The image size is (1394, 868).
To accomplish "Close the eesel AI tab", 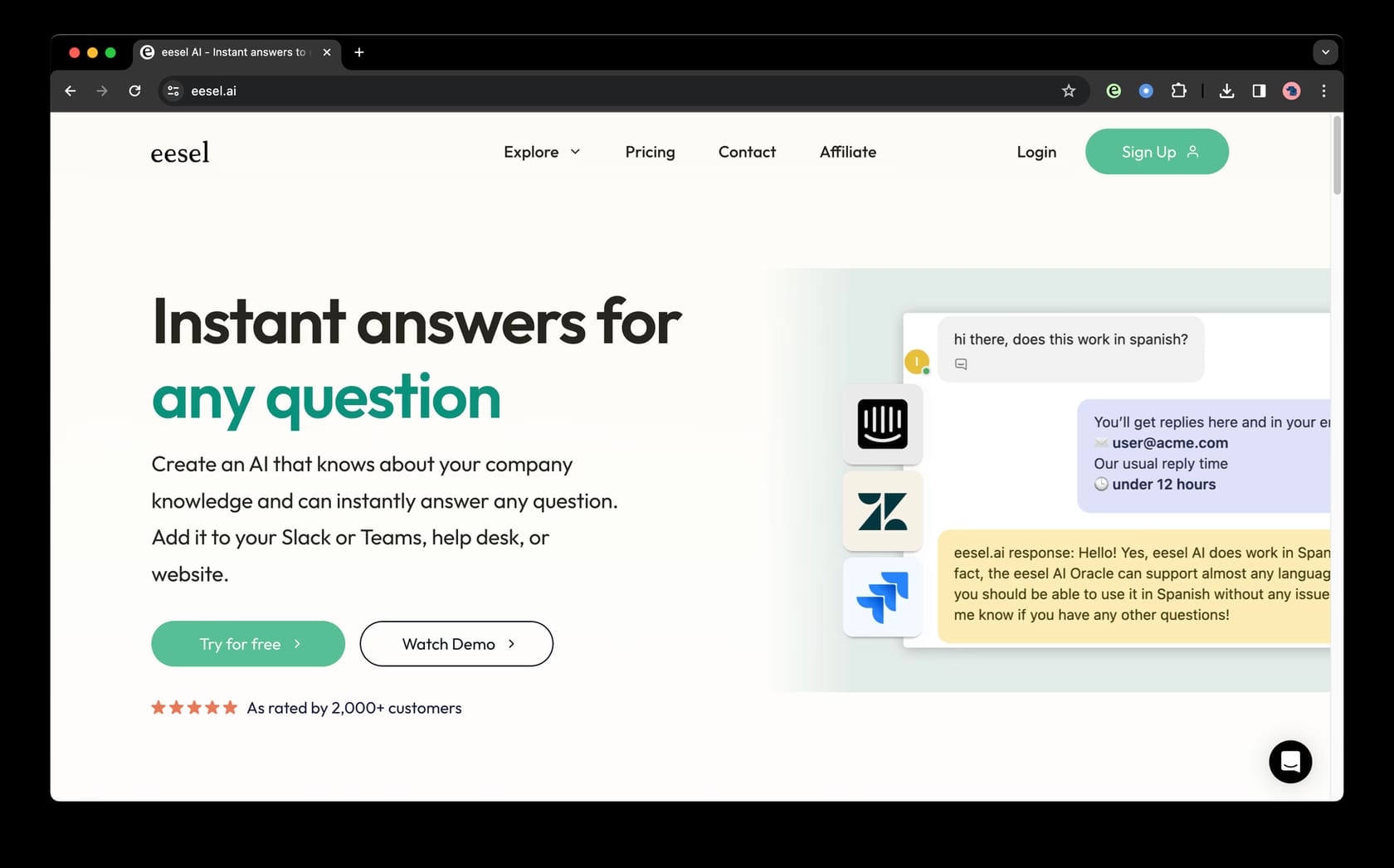I will [327, 52].
